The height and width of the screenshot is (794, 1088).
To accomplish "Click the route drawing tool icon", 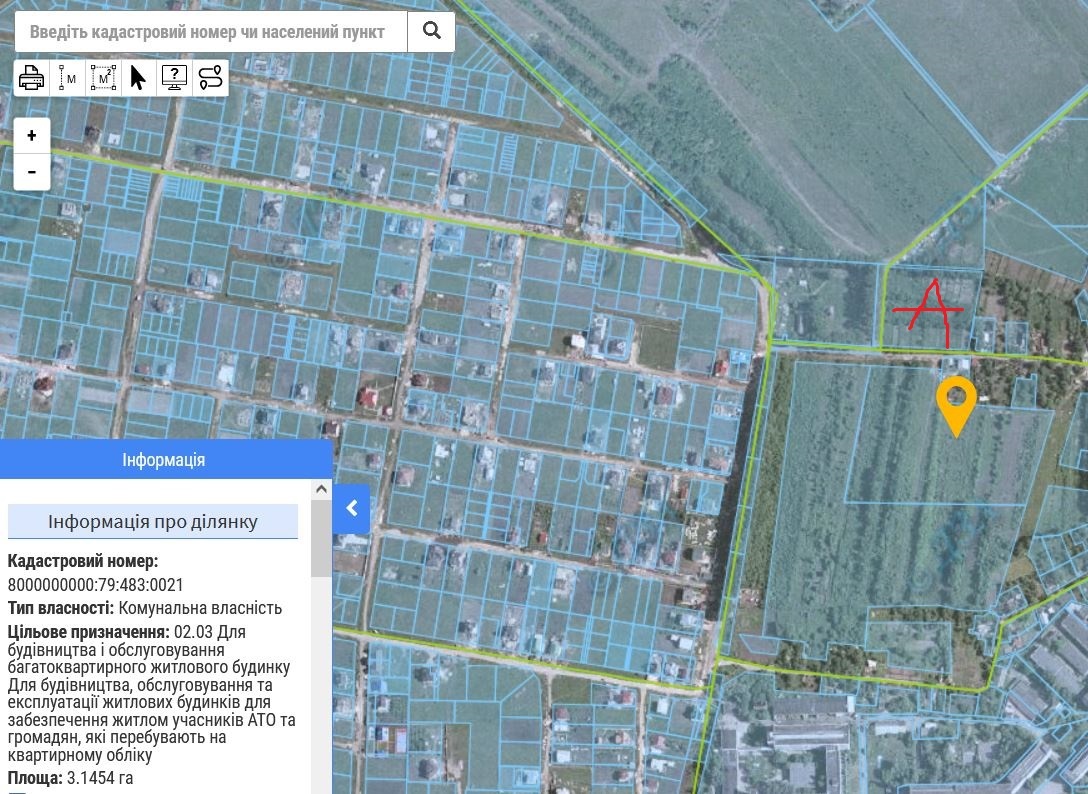I will (x=210, y=78).
